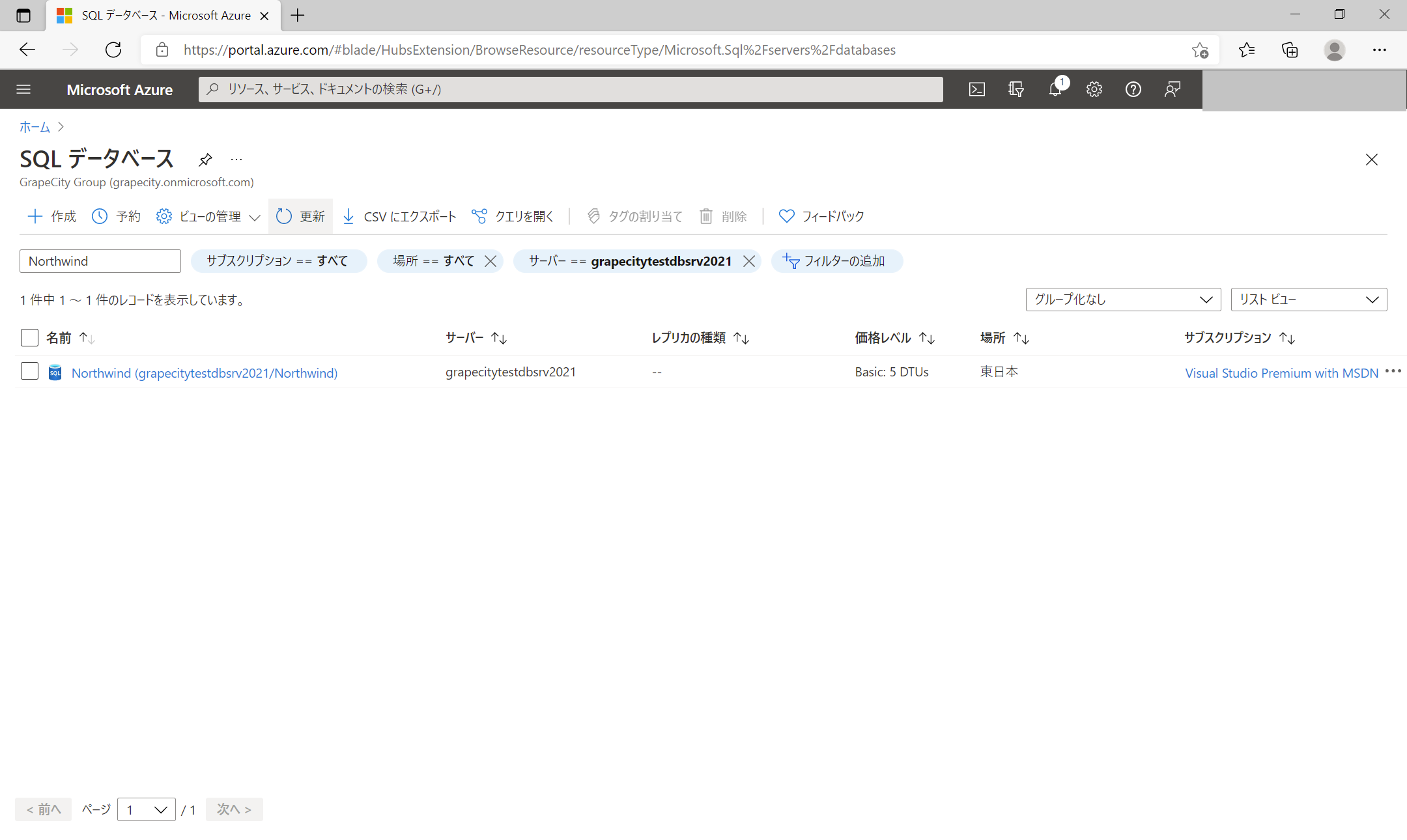Sort by the Name (名前) column

coord(70,338)
